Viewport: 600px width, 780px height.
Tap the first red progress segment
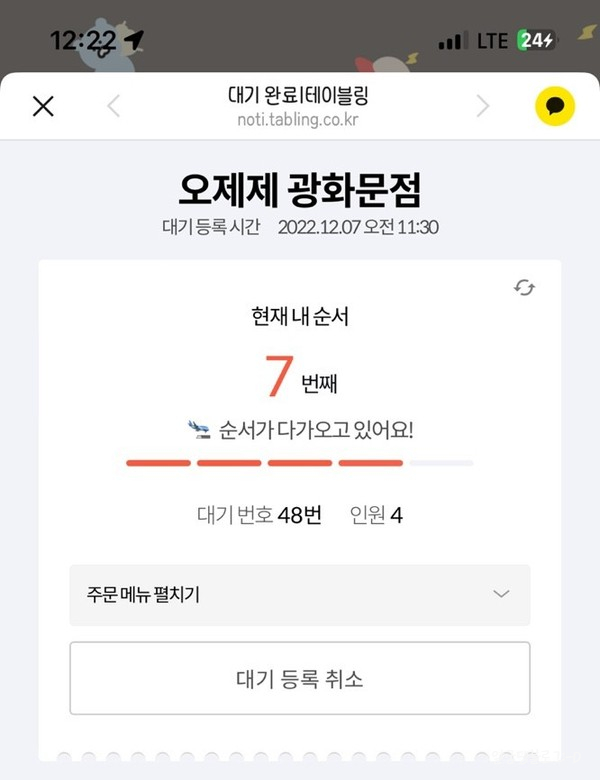pyautogui.click(x=158, y=463)
